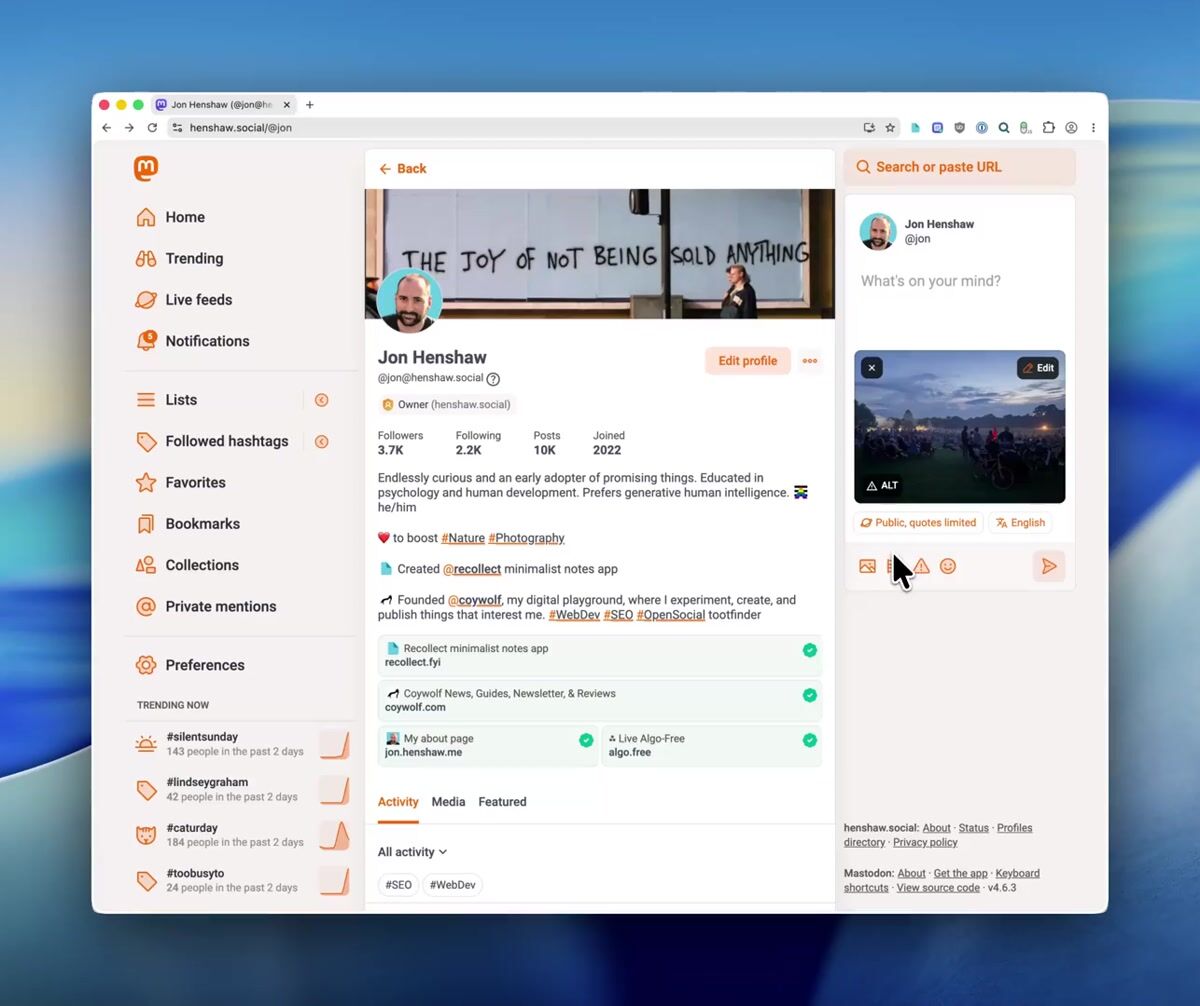Click the send post paper-plane button
The image size is (1200, 1006).
tap(1049, 567)
